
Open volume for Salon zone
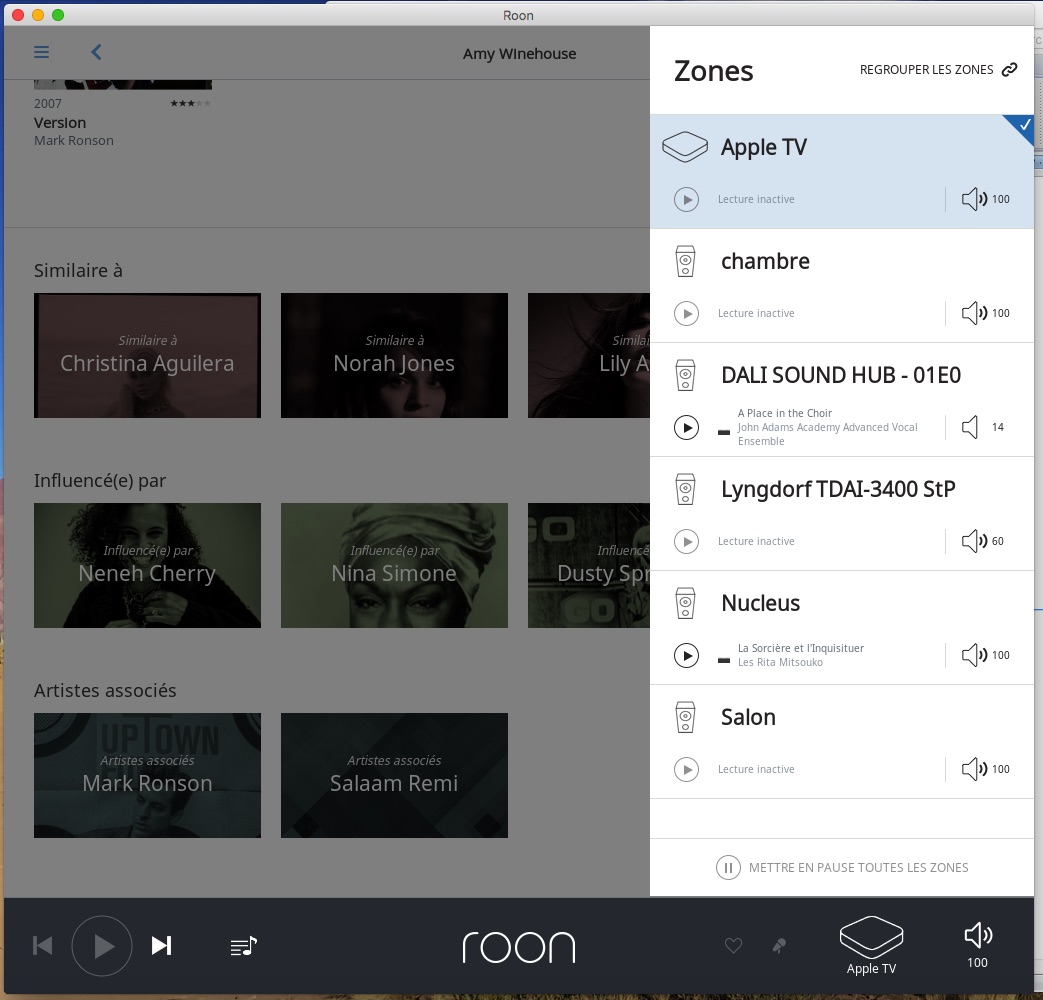click(x=986, y=769)
